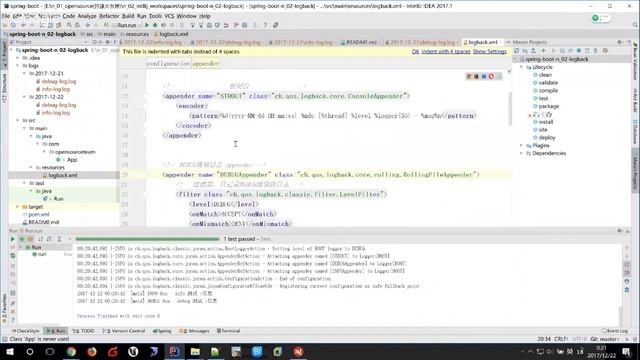Image resolution: width=640 pixels, height=360 pixels.
Task: Click the red close X icon in Run panel sidebar
Action: tap(13, 312)
